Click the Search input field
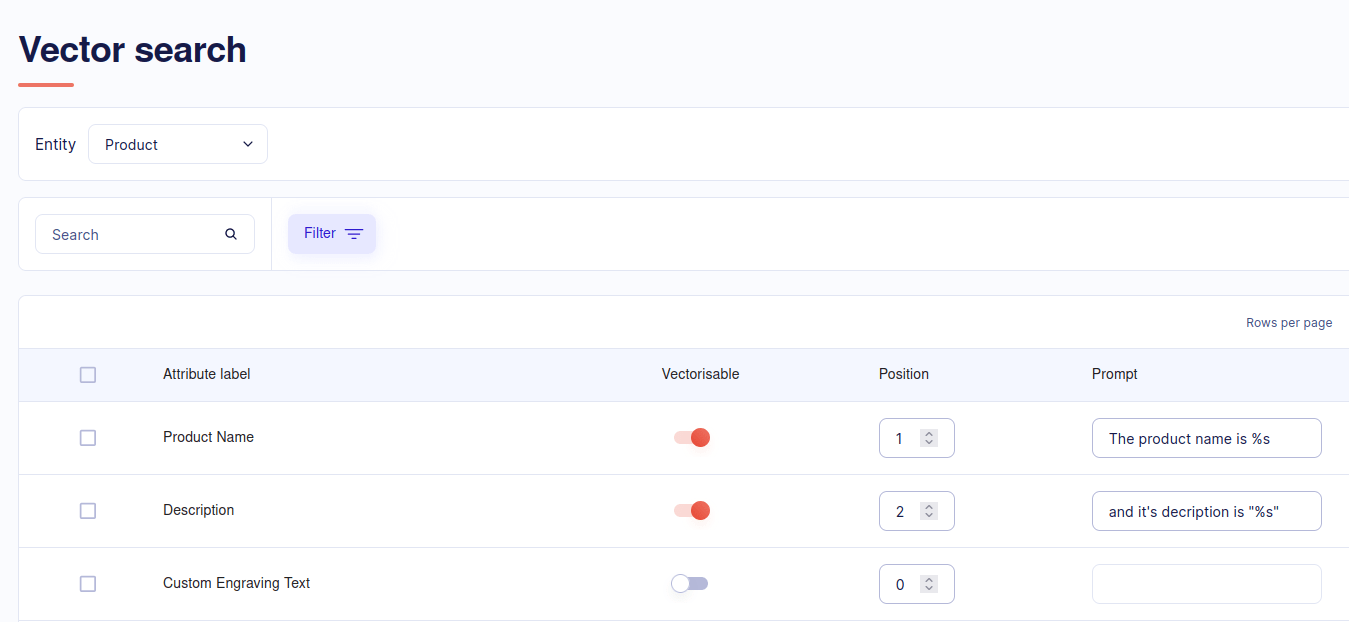1349x622 pixels. 130,233
